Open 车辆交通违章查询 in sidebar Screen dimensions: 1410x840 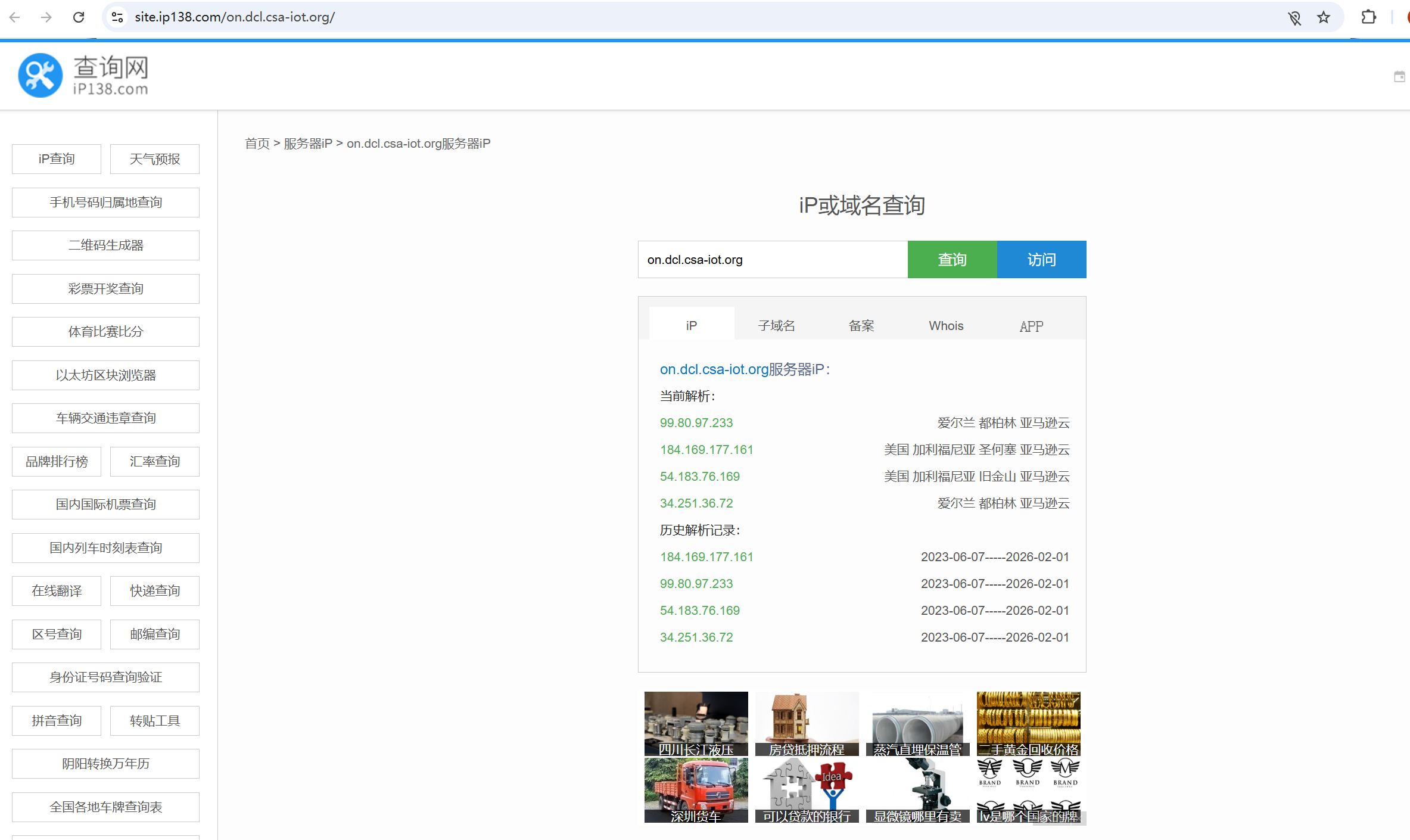(x=105, y=418)
